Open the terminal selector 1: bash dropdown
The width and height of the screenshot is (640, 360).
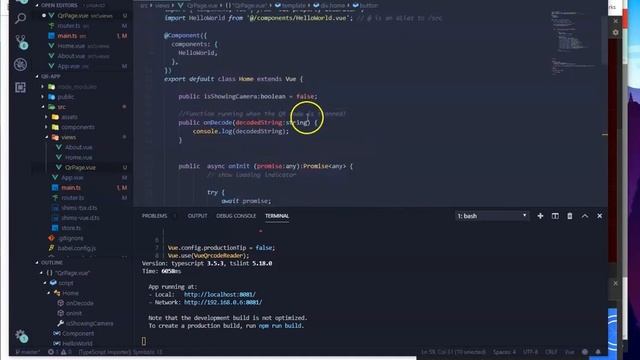pyautogui.click(x=492, y=216)
